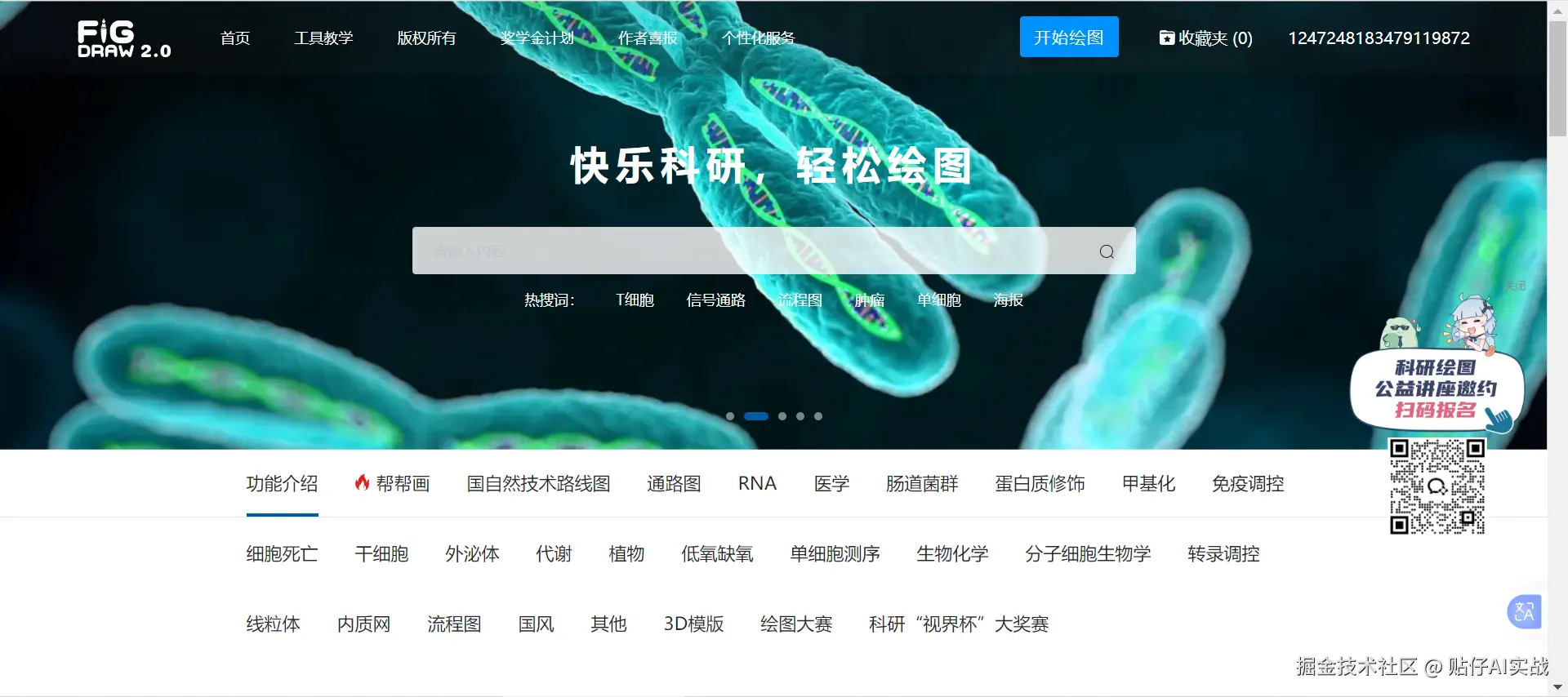Click the search magnifier icon
The width and height of the screenshot is (1568, 697).
[x=1107, y=251]
